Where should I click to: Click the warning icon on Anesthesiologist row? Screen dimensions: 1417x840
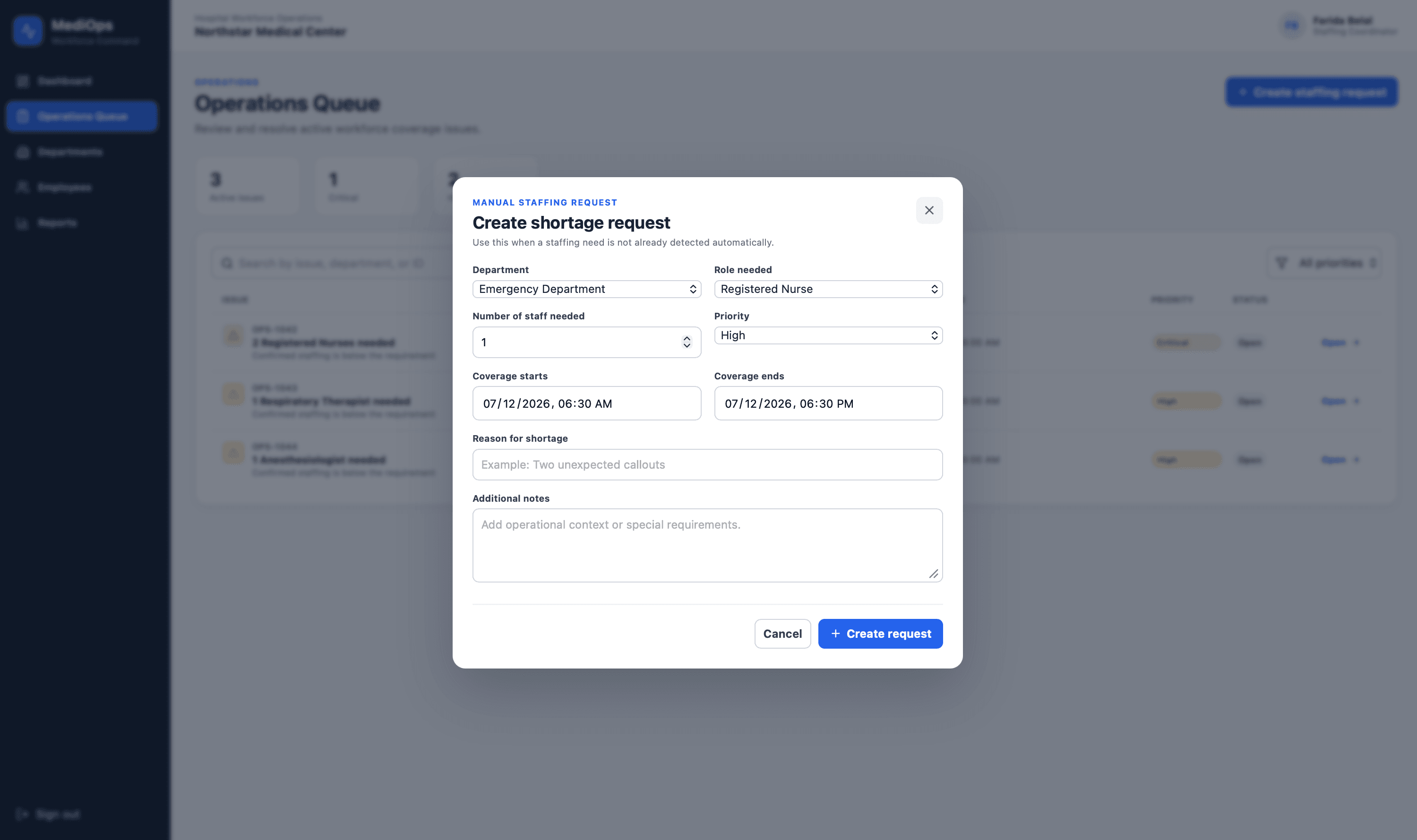[233, 453]
